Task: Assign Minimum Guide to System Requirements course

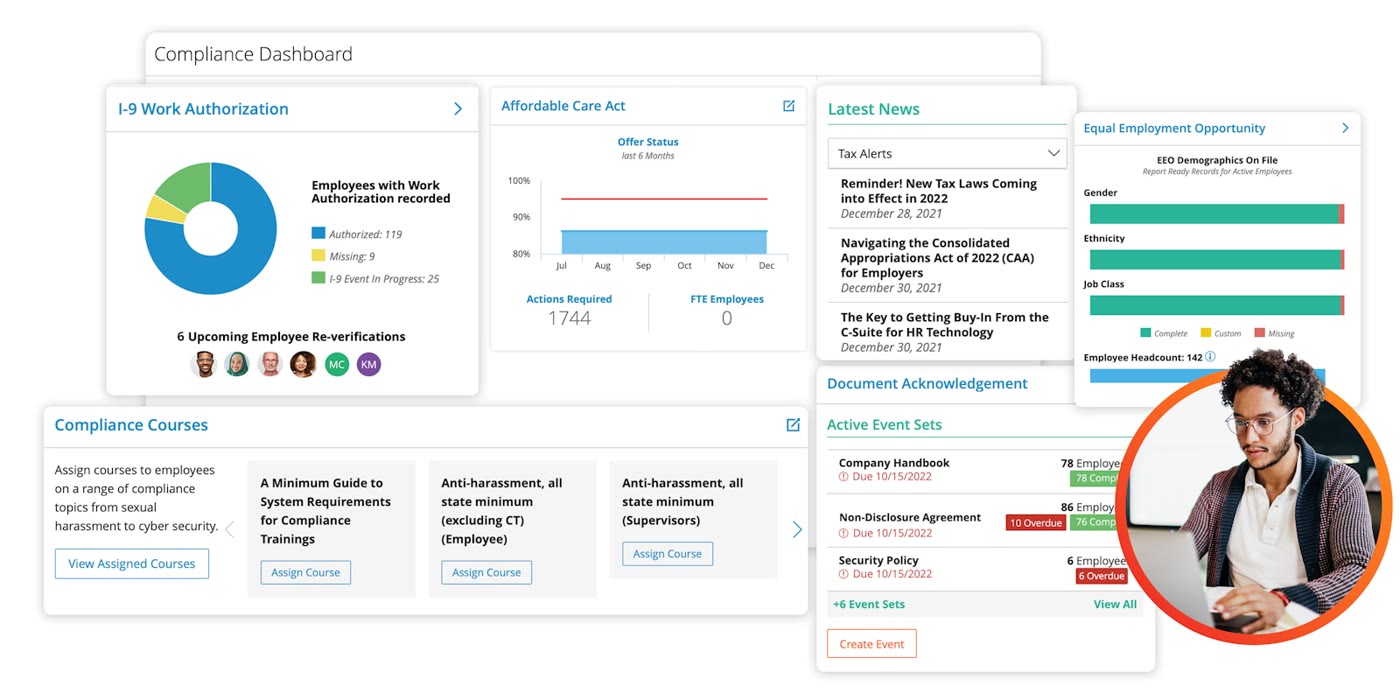Action: (x=306, y=573)
